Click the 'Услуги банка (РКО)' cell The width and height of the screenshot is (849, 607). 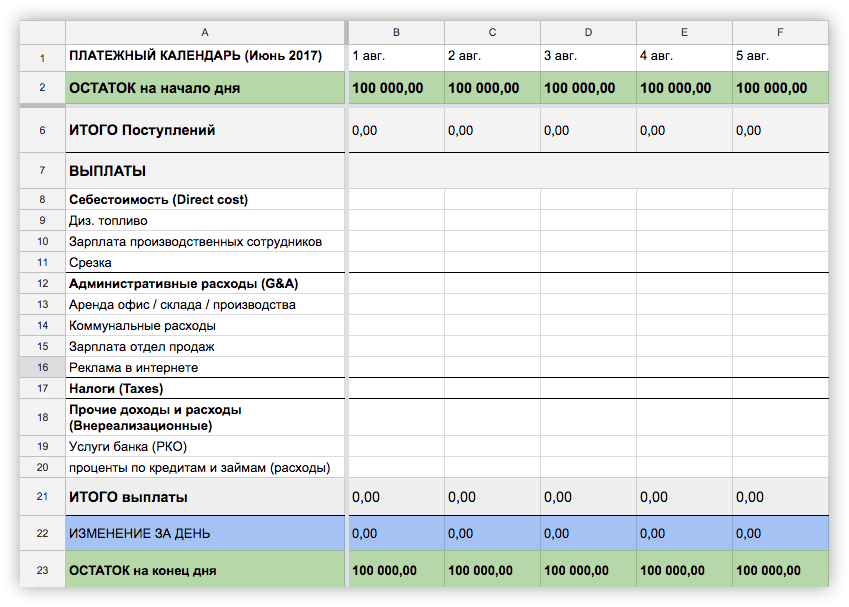click(204, 446)
